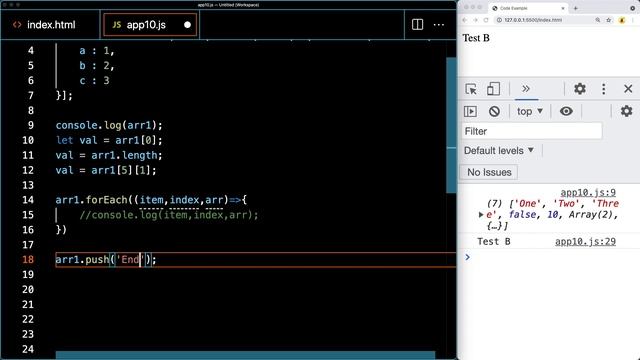
Task: Expand the logged array in console
Action: 481,215
